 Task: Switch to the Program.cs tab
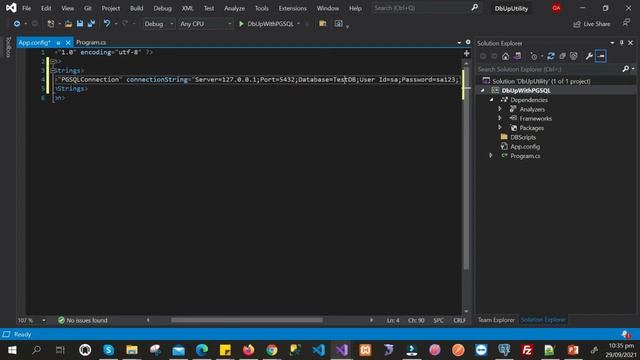click(91, 42)
